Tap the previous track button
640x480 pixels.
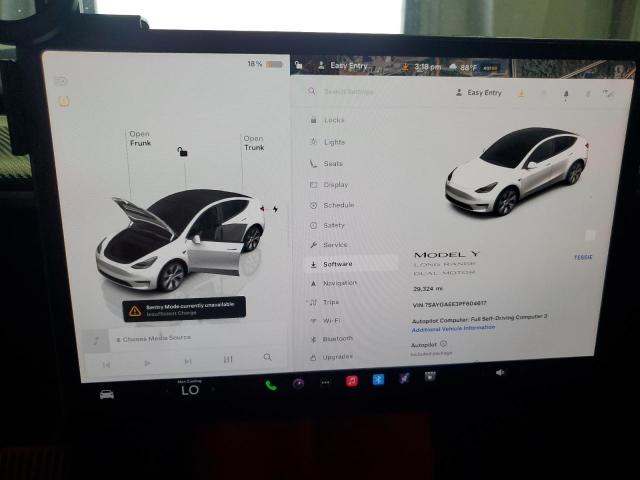pyautogui.click(x=107, y=364)
